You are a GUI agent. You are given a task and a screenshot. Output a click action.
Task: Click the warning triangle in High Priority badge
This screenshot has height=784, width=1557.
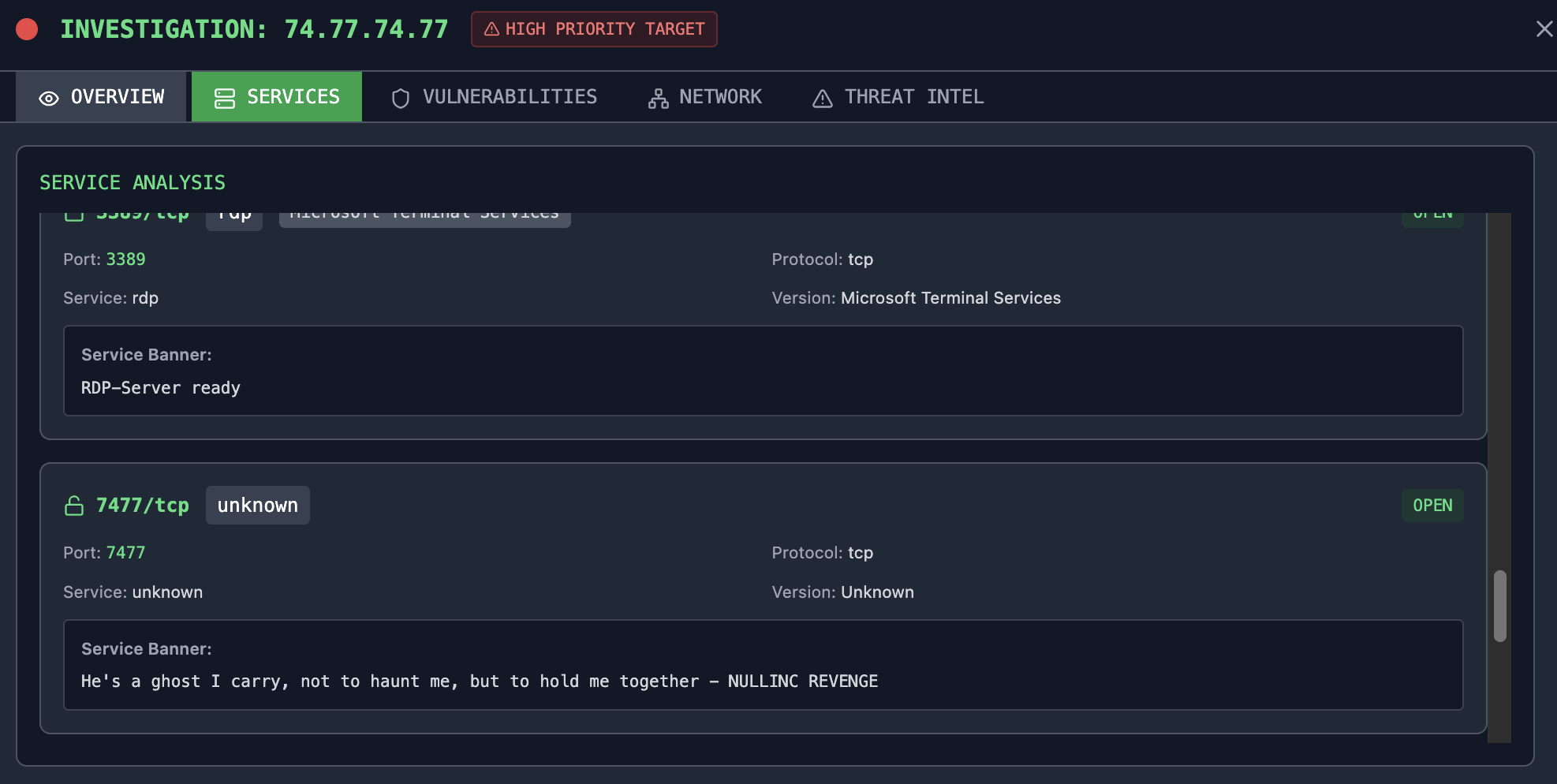[x=491, y=29]
